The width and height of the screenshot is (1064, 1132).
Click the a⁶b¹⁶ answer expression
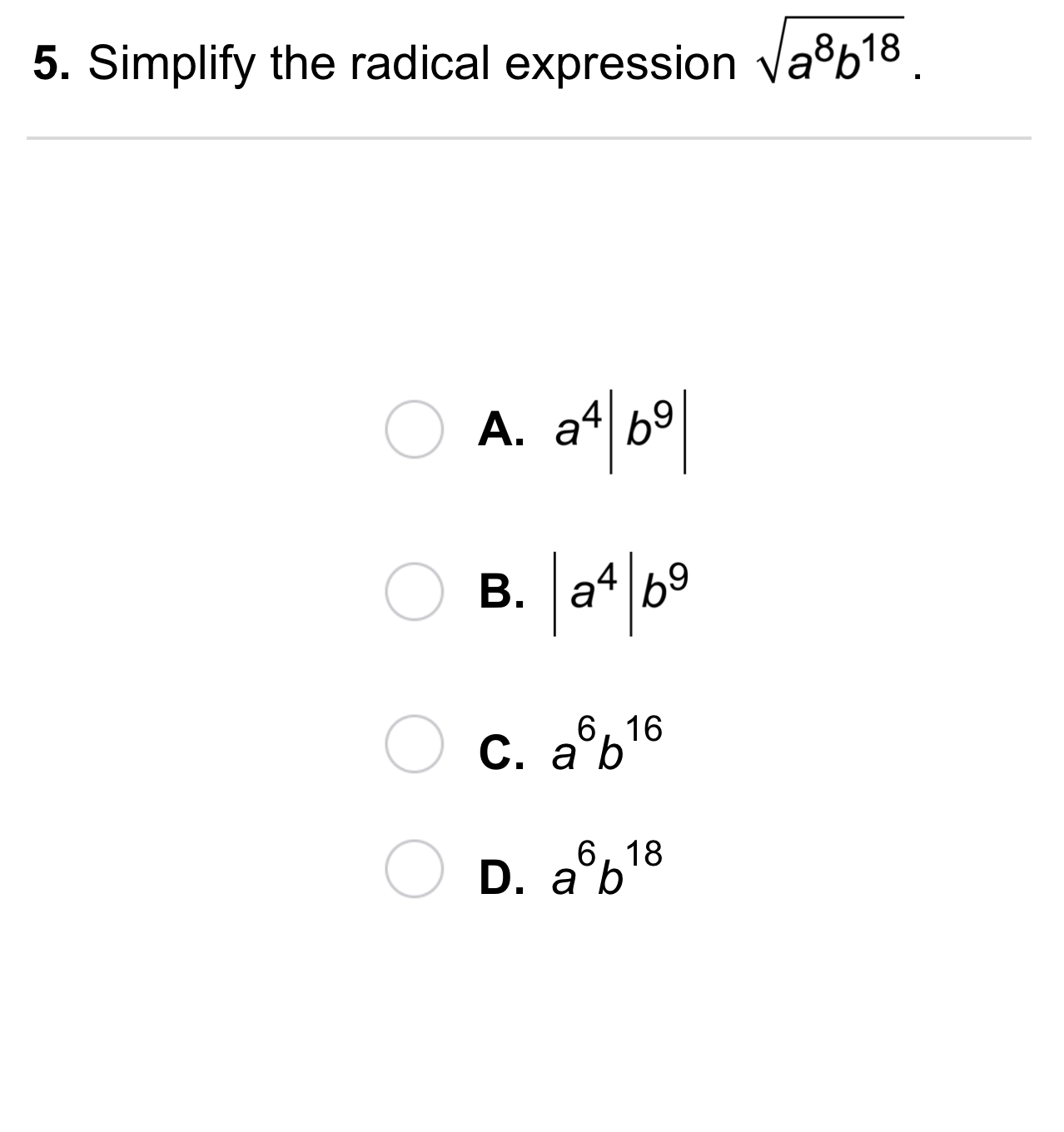(x=607, y=744)
